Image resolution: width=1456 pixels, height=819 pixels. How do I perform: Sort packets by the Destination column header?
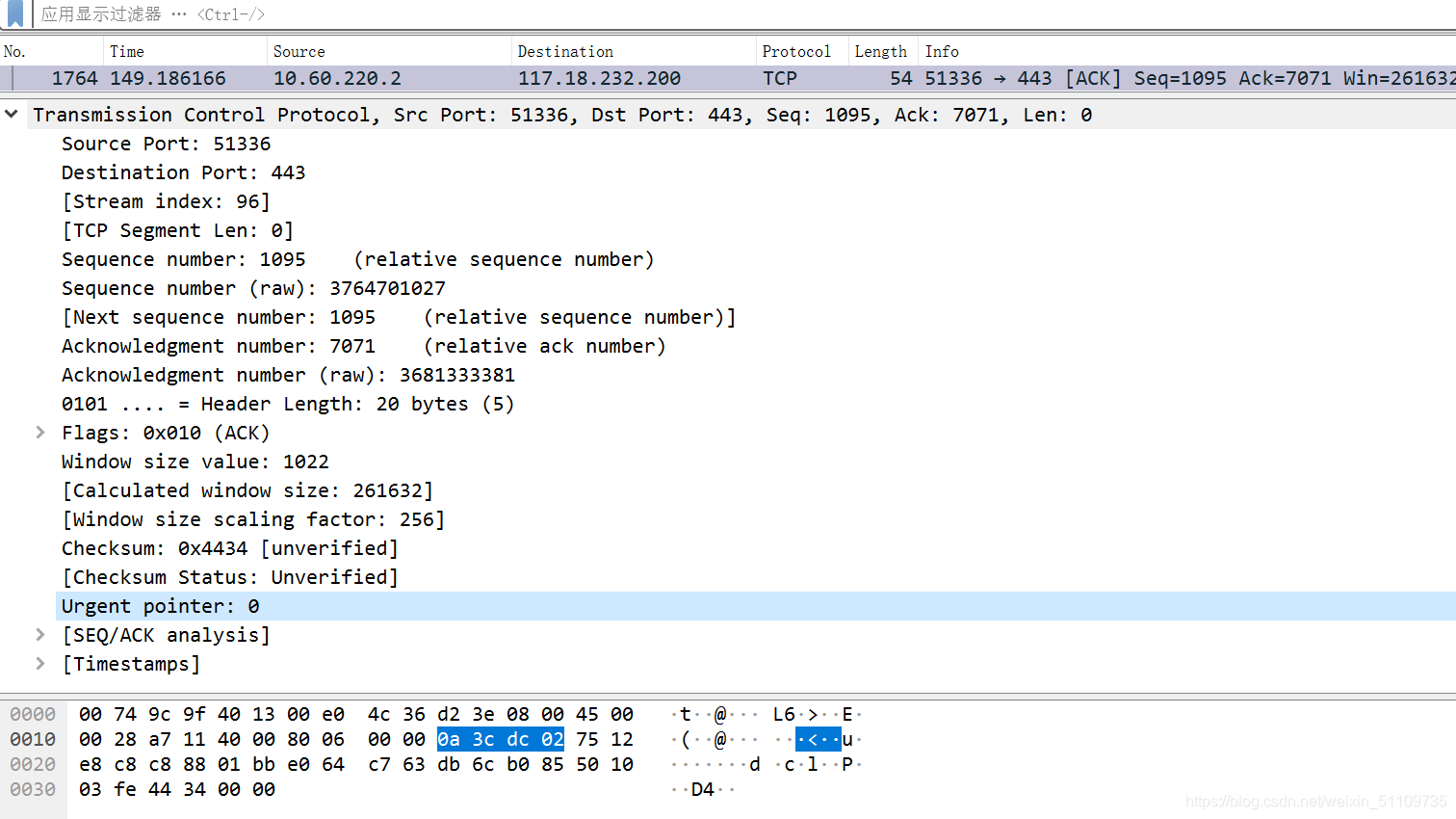(x=634, y=52)
